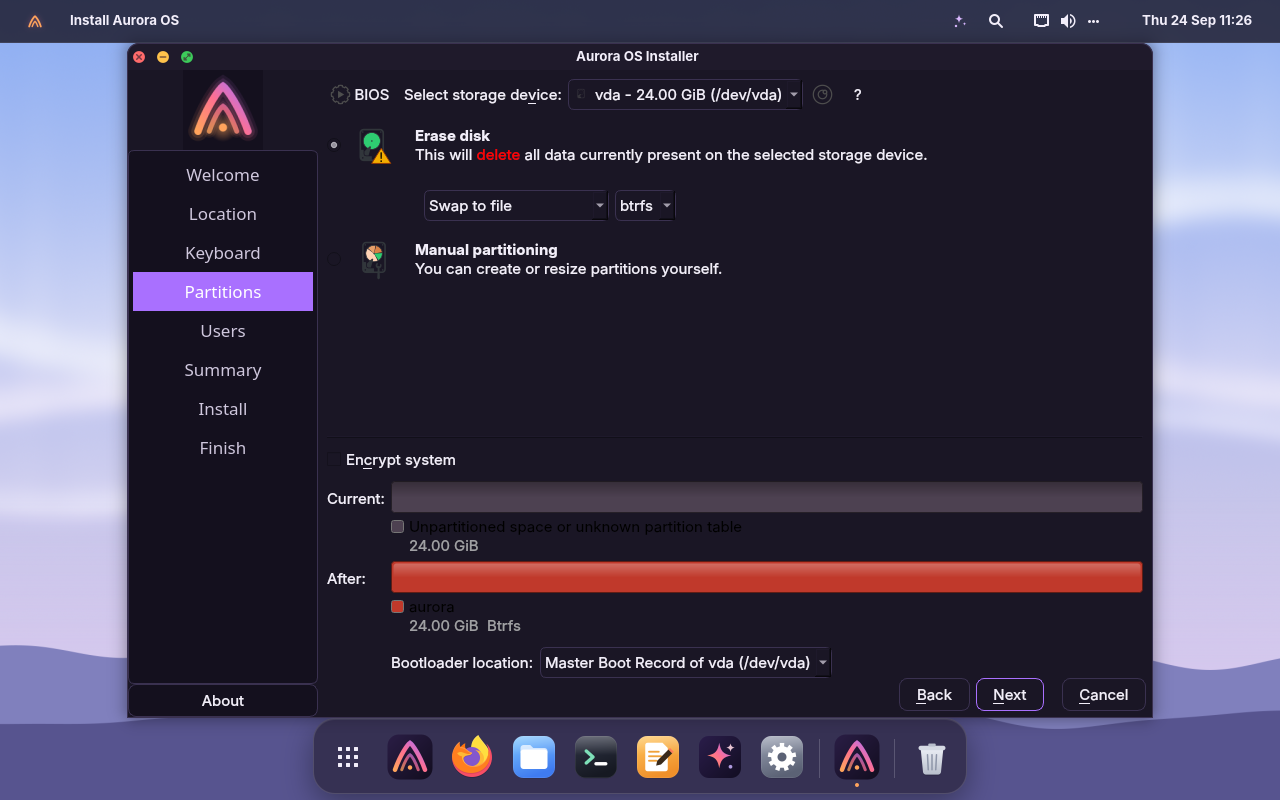Screen dimensions: 1280x800
Task: Open the Trash in the dock
Action: click(931, 757)
